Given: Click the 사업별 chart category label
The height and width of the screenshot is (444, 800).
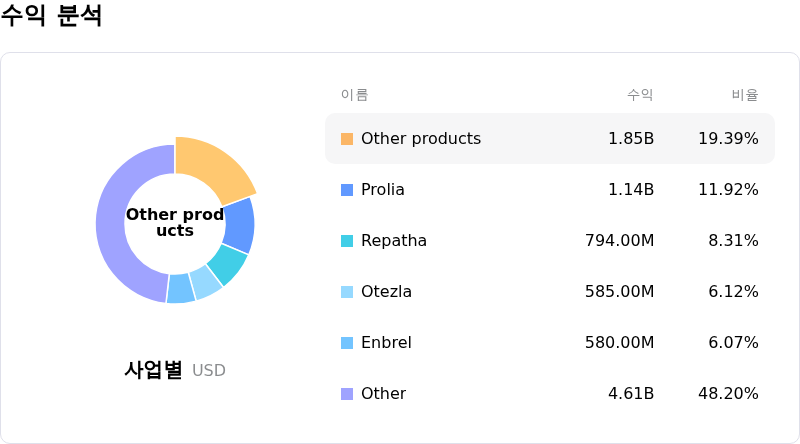Looking at the screenshot, I should [153, 370].
